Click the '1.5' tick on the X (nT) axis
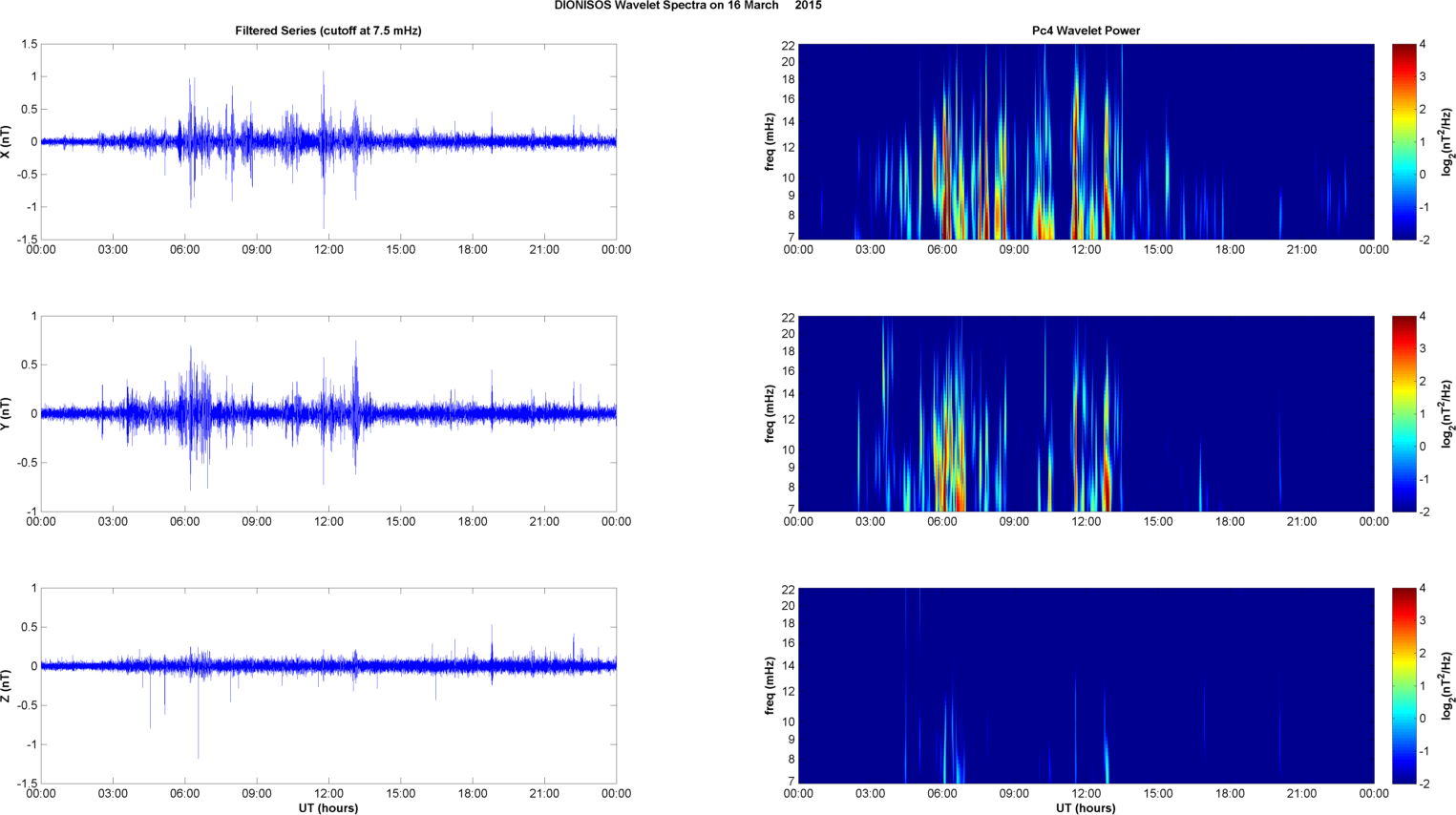The image size is (1456, 815). (29, 45)
